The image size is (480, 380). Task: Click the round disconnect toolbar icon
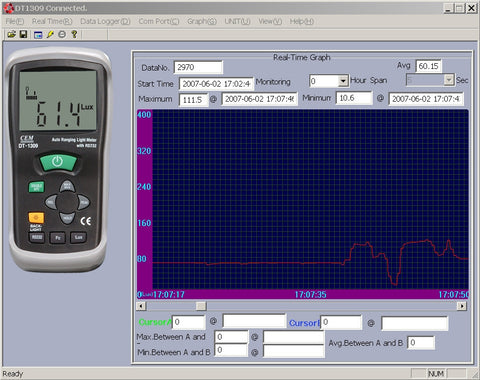pyautogui.click(x=62, y=34)
